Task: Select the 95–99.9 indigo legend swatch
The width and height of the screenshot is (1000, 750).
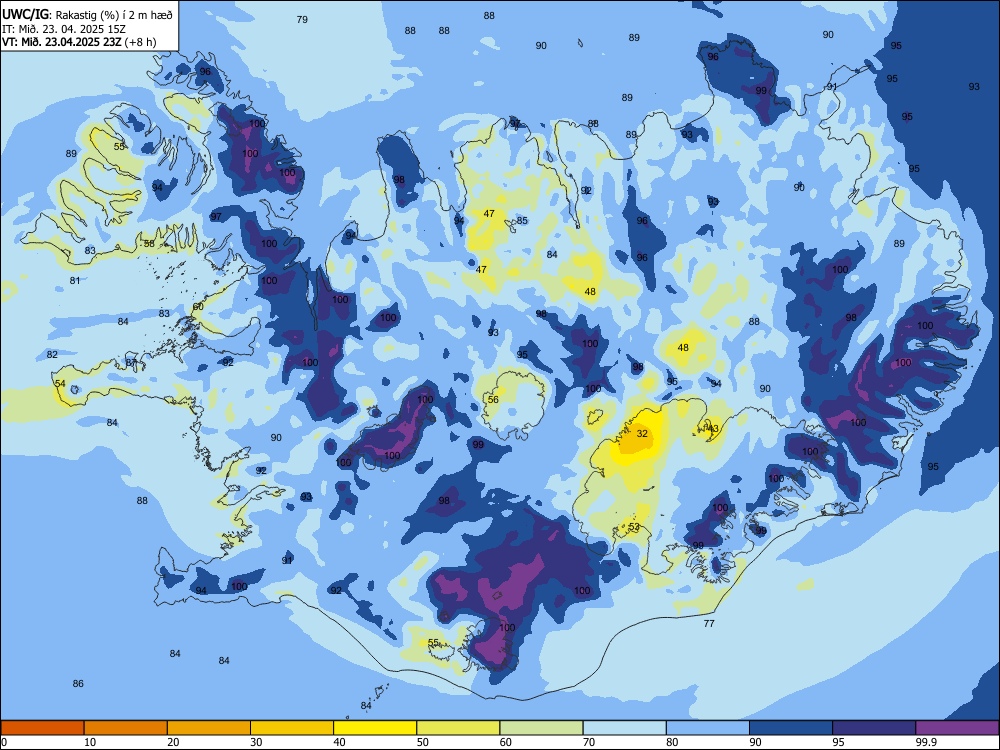Action: point(874,728)
